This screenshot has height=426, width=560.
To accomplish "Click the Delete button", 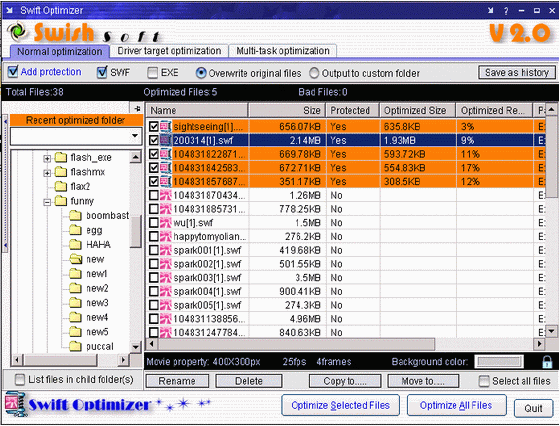I will 249,381.
